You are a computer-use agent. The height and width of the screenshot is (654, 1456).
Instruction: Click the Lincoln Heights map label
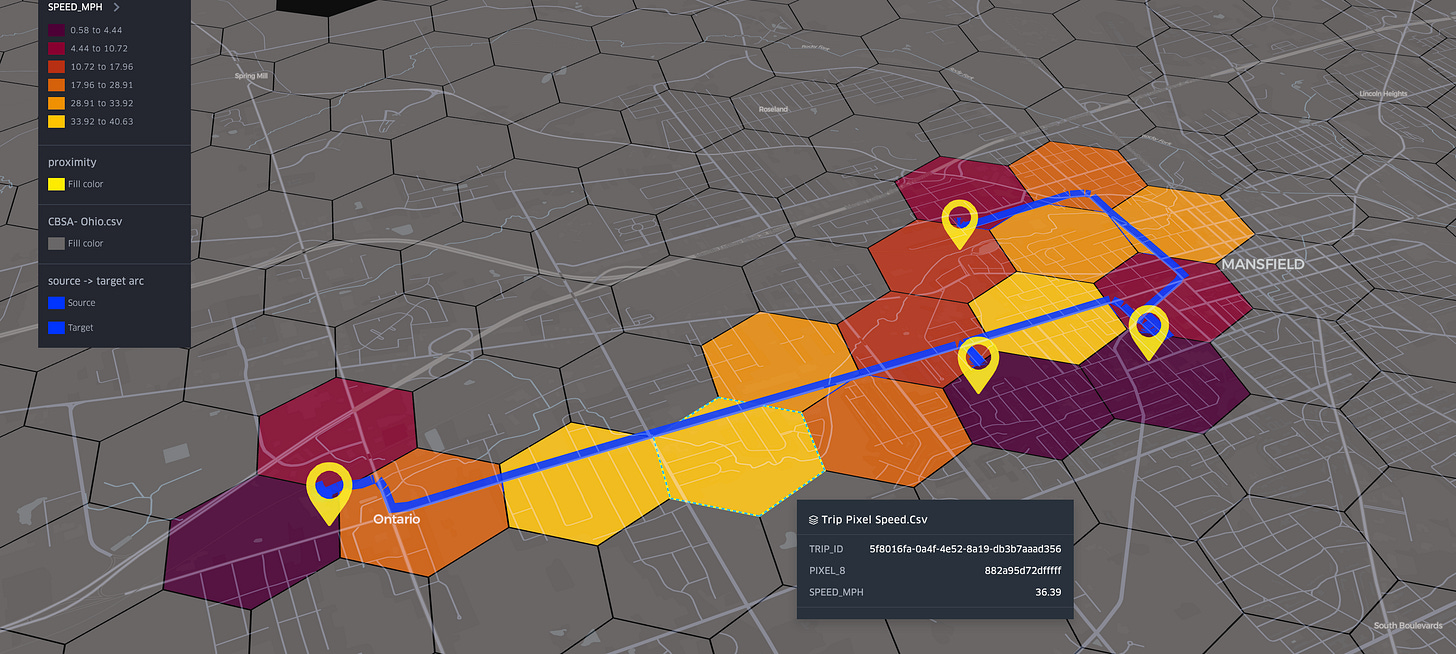tap(1384, 93)
